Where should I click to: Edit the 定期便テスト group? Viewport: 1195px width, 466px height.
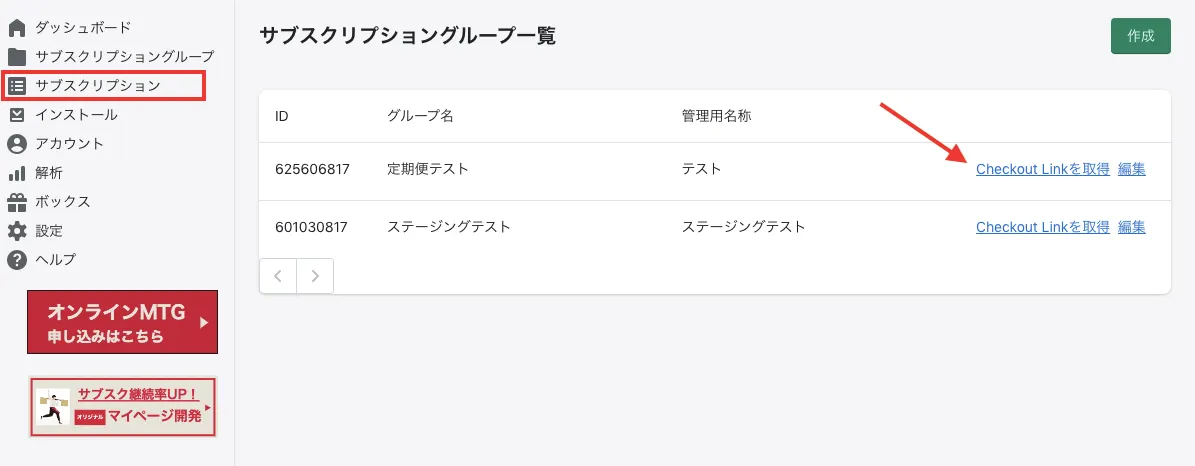tap(1131, 169)
